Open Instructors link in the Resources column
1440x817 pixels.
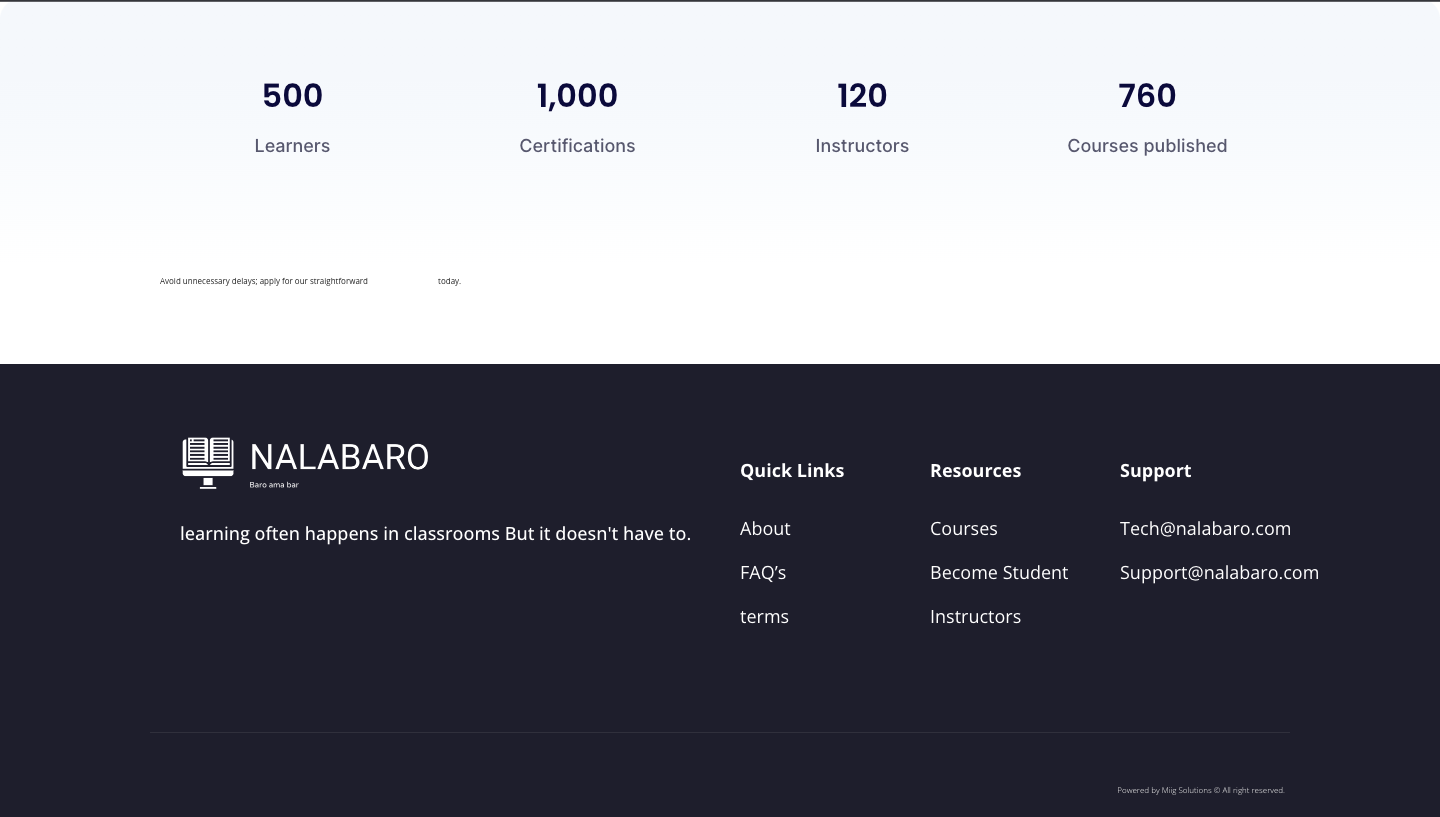[x=975, y=616]
